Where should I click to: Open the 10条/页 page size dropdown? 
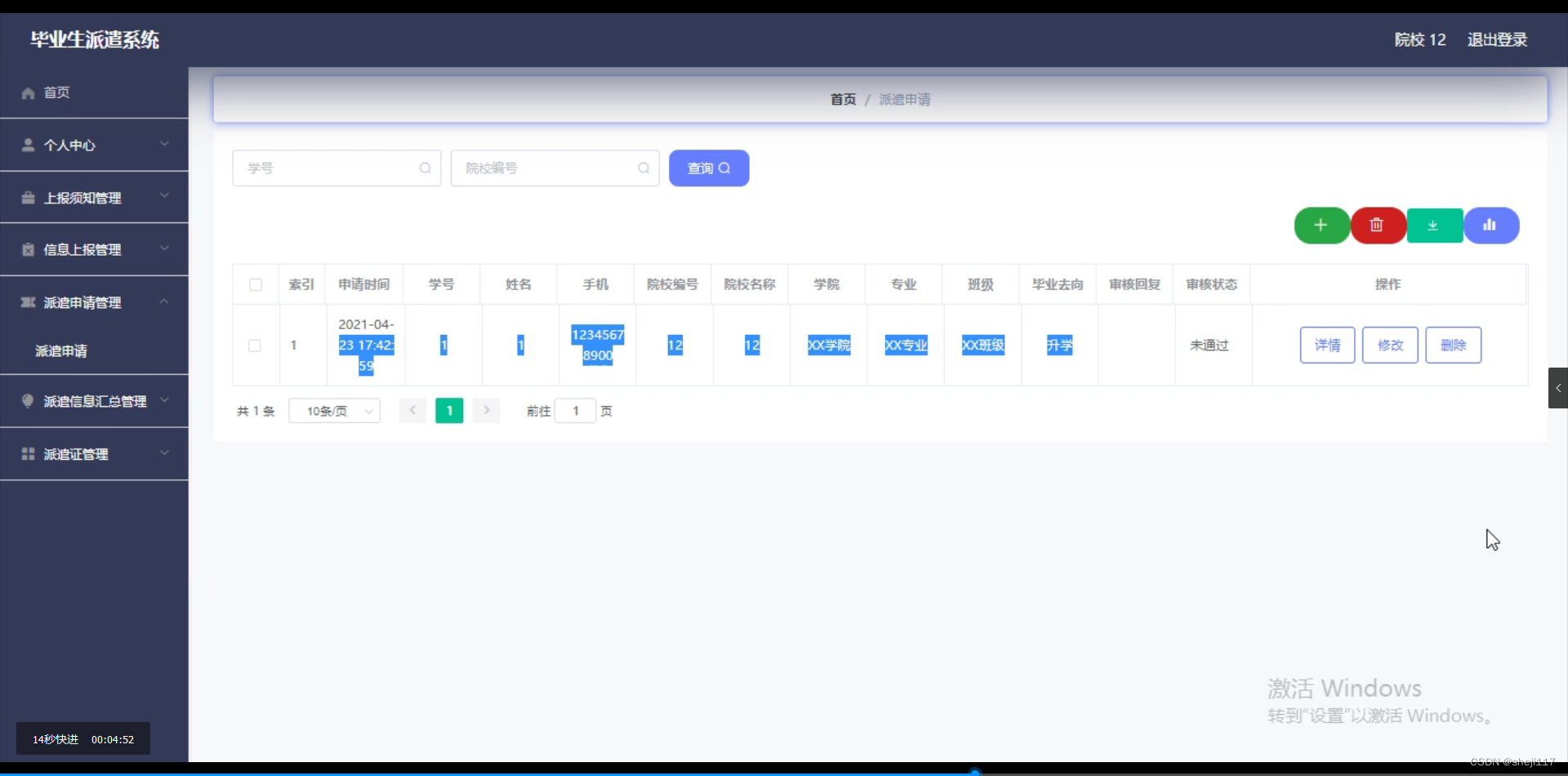[x=334, y=410]
